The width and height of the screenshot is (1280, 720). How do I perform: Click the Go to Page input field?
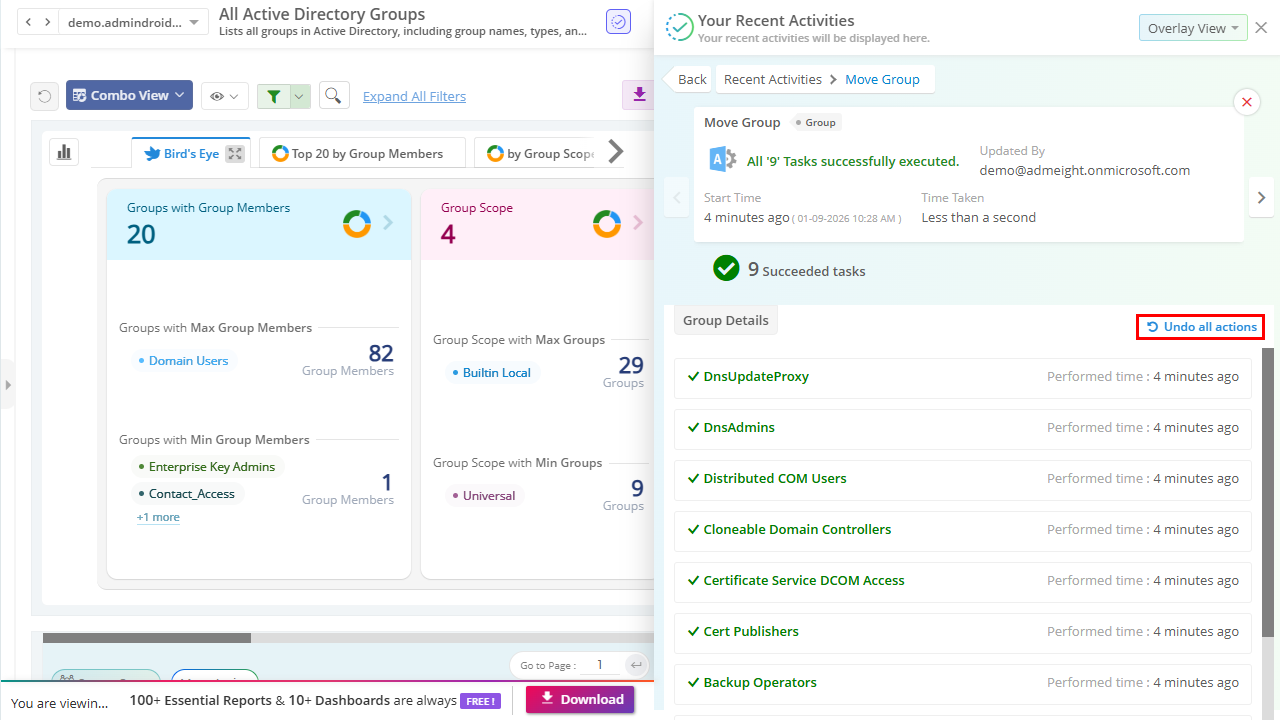click(x=600, y=665)
